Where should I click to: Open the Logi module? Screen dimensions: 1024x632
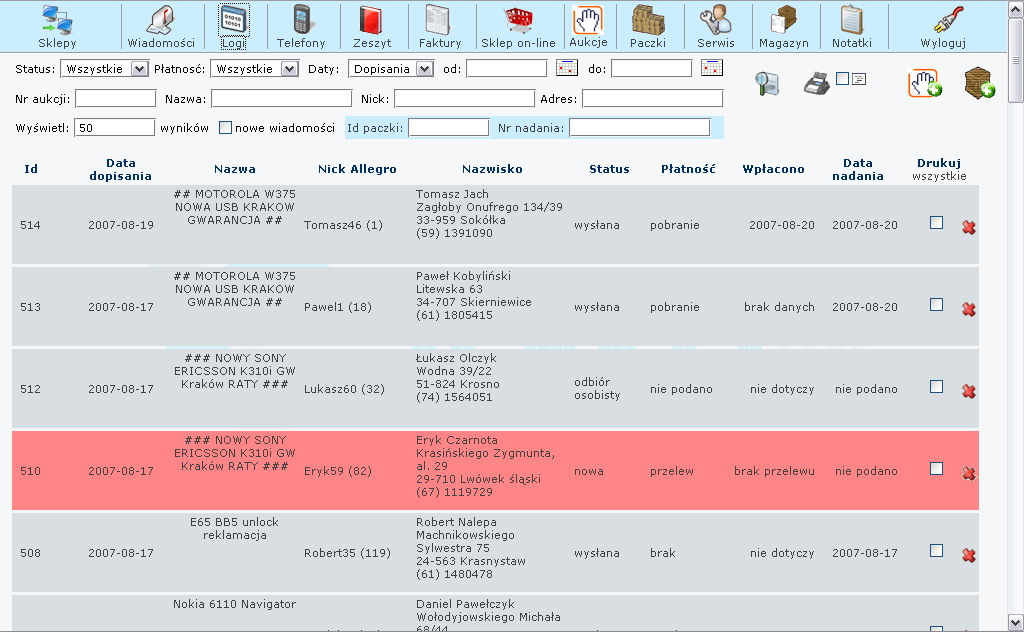coord(233,27)
